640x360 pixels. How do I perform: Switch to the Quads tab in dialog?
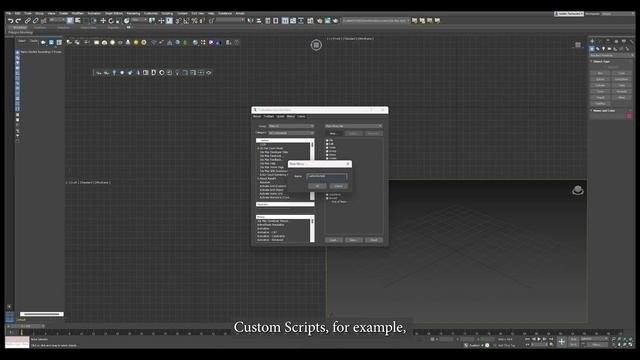280,117
